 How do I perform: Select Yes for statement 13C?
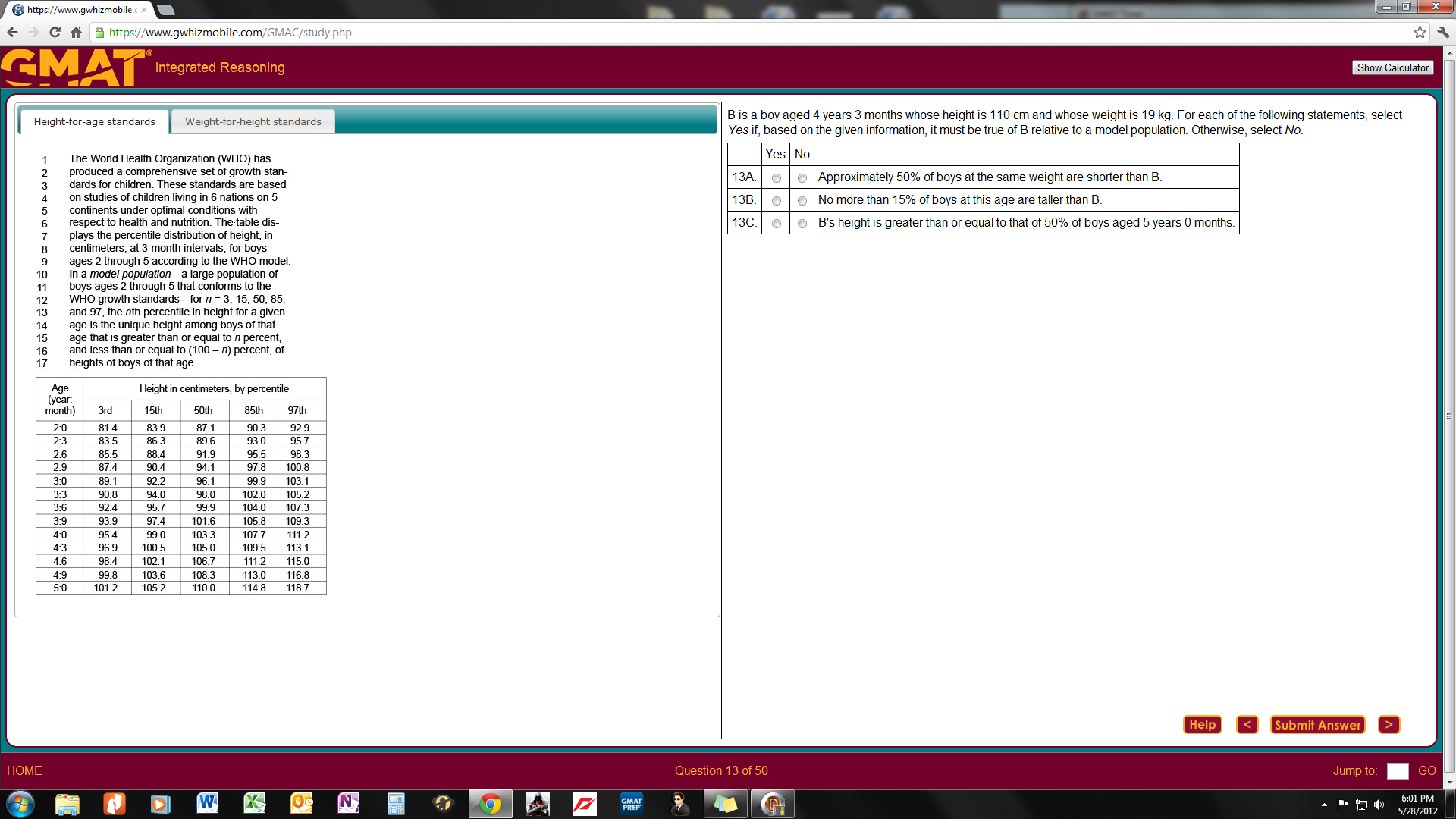click(x=776, y=224)
